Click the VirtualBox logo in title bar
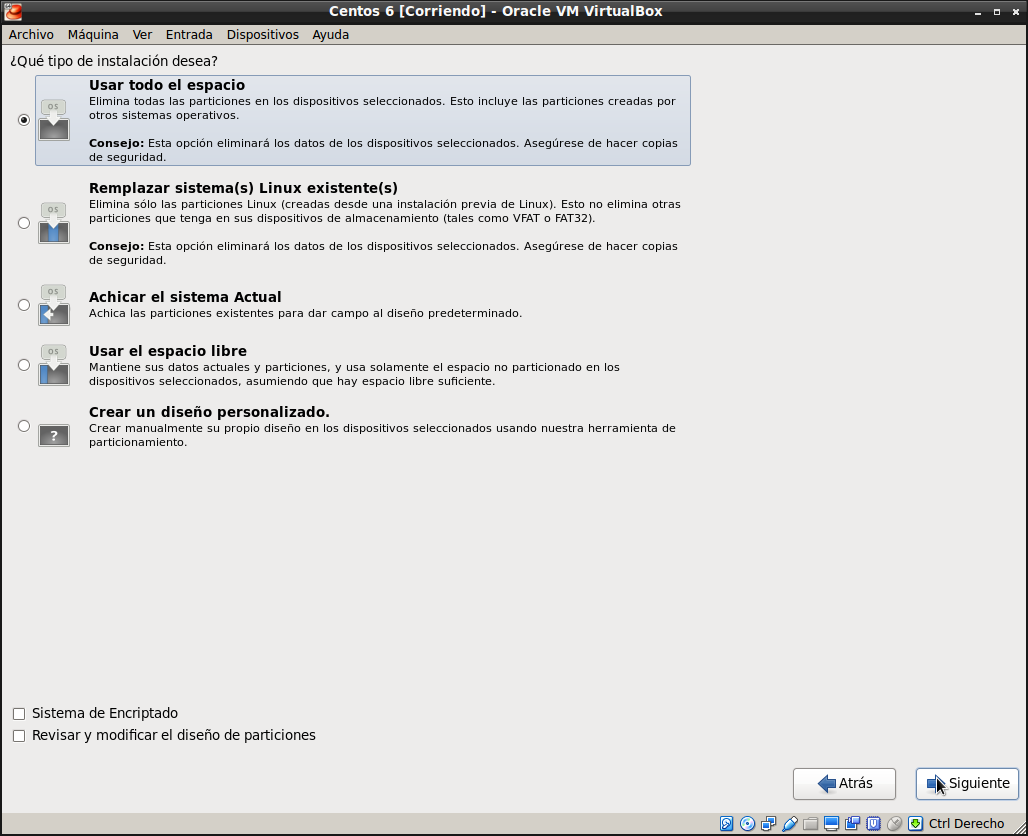 (13, 12)
